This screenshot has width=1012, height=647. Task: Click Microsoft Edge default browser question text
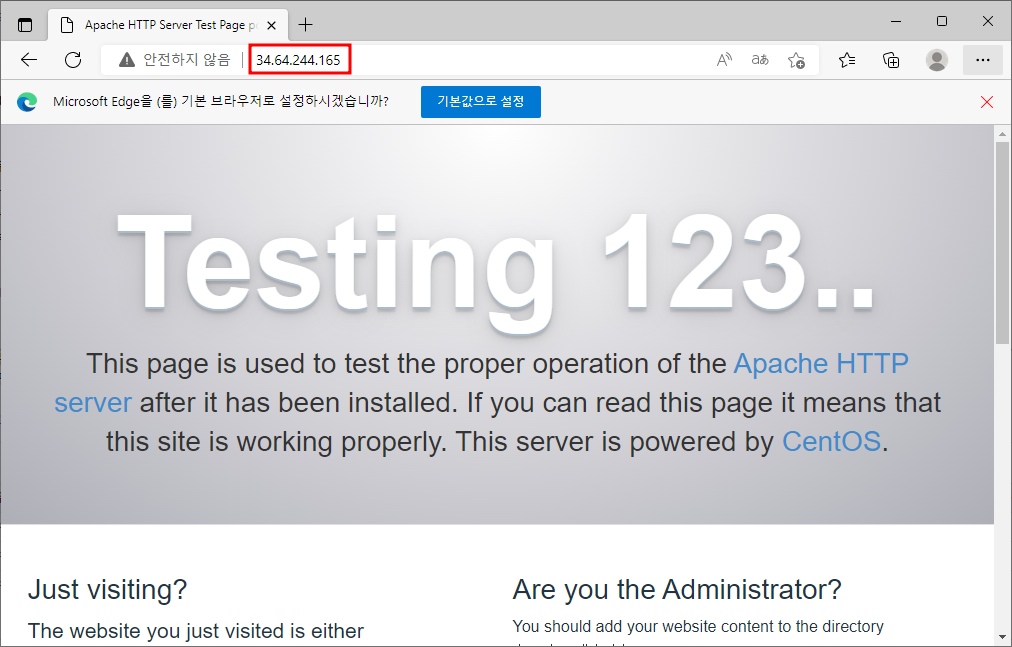pyautogui.click(x=221, y=101)
